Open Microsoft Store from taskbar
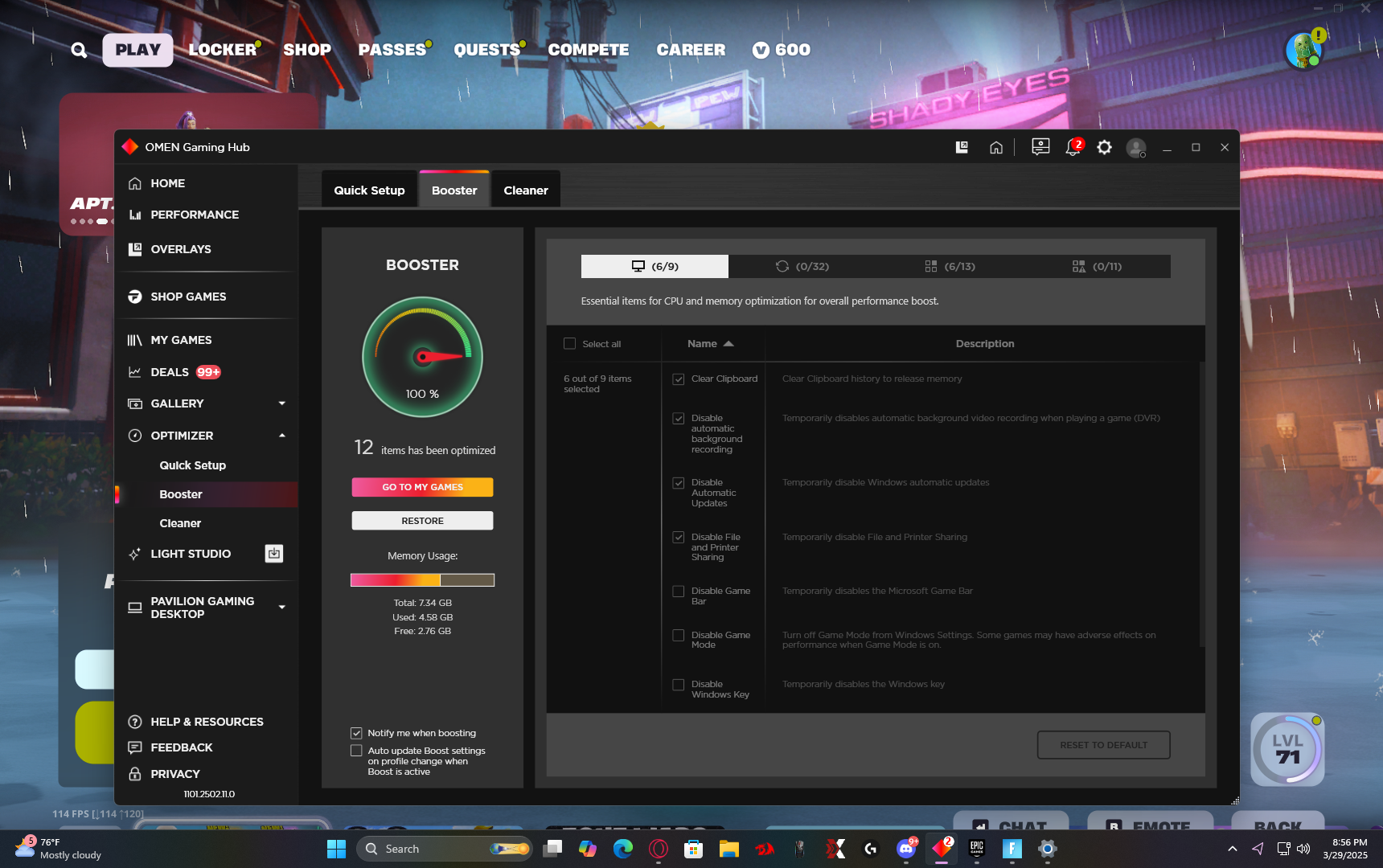Image resolution: width=1383 pixels, height=868 pixels. (x=693, y=849)
